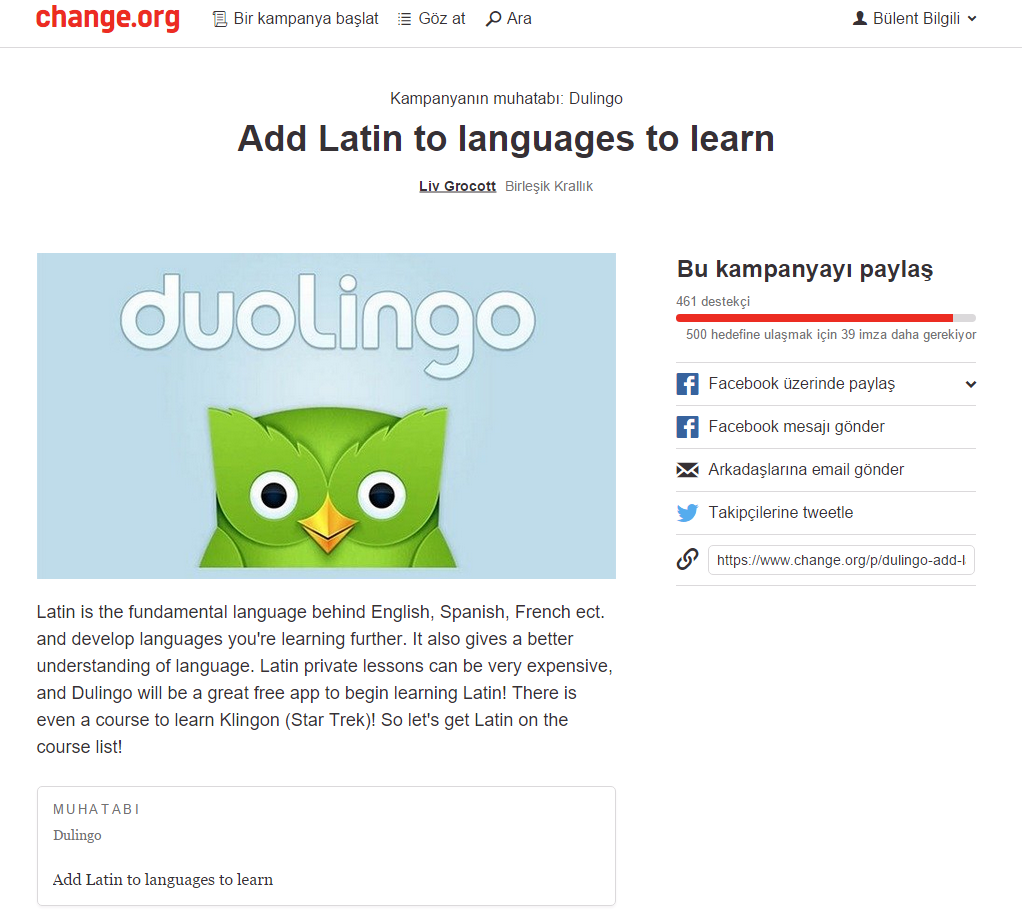Click the chain link icon
1022x924 pixels.
(688, 559)
